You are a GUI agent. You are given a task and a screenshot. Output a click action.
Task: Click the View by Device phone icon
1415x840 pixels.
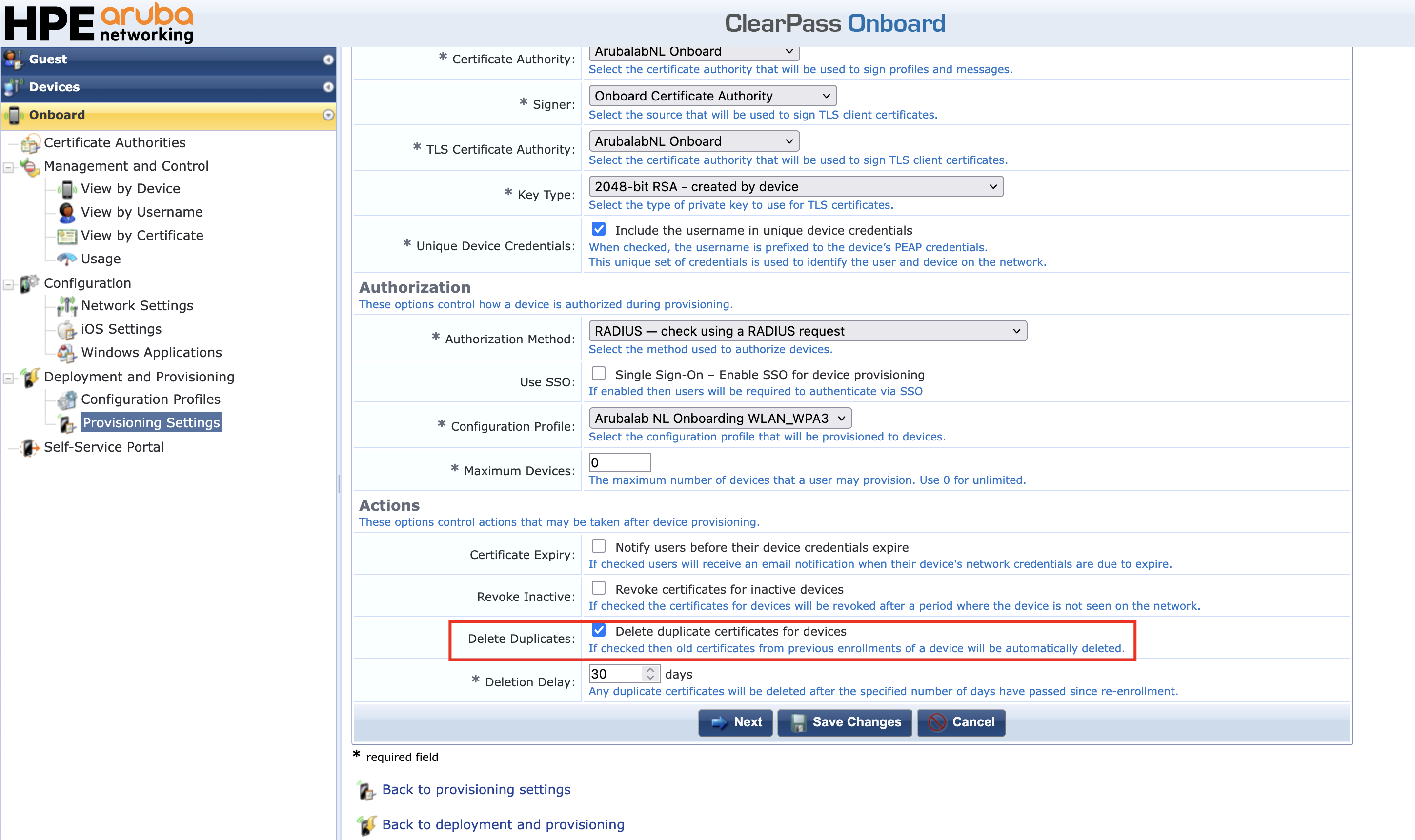[67, 189]
